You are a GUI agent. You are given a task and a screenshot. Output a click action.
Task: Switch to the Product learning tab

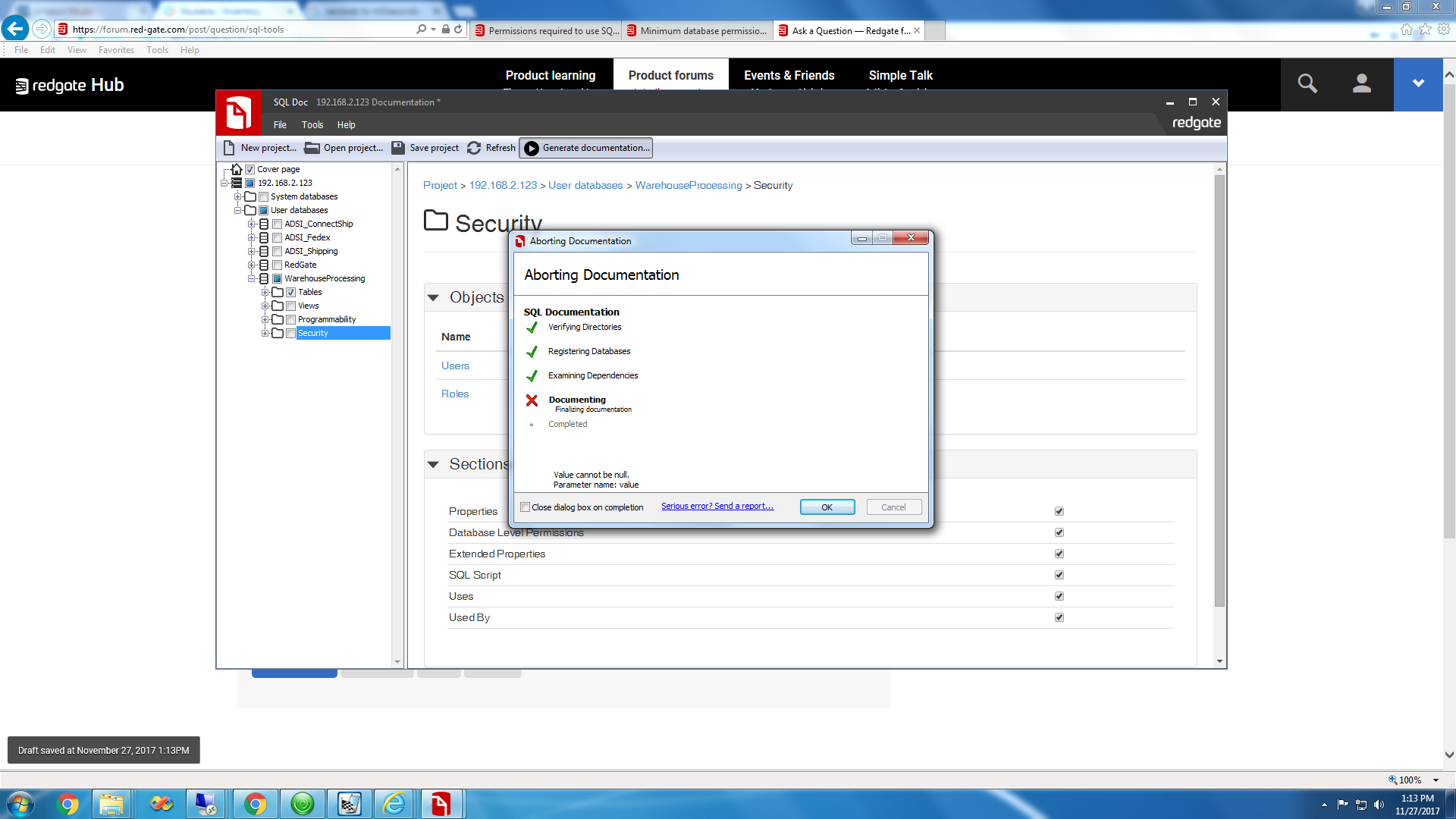(551, 75)
